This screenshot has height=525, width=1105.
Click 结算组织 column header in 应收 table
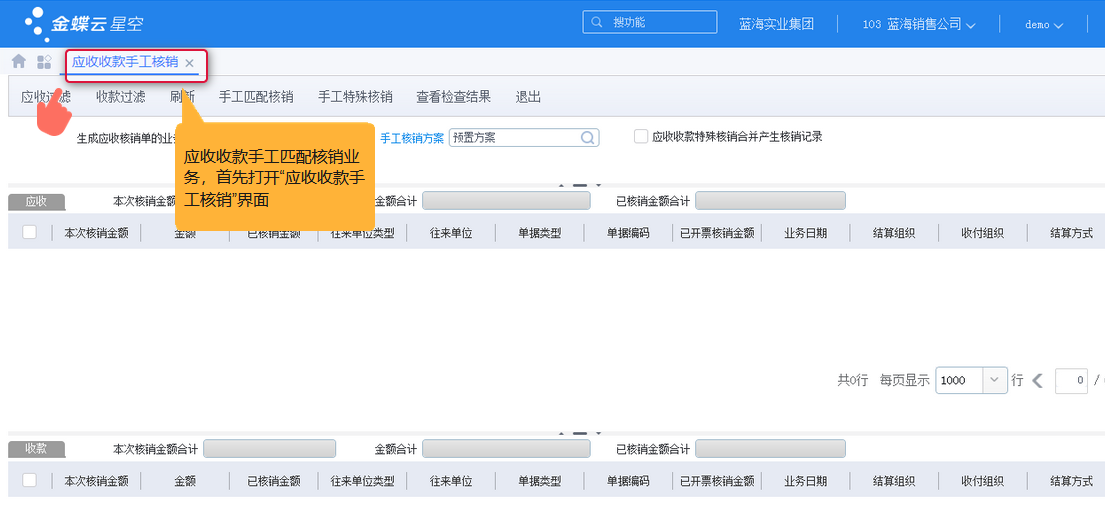click(x=894, y=233)
